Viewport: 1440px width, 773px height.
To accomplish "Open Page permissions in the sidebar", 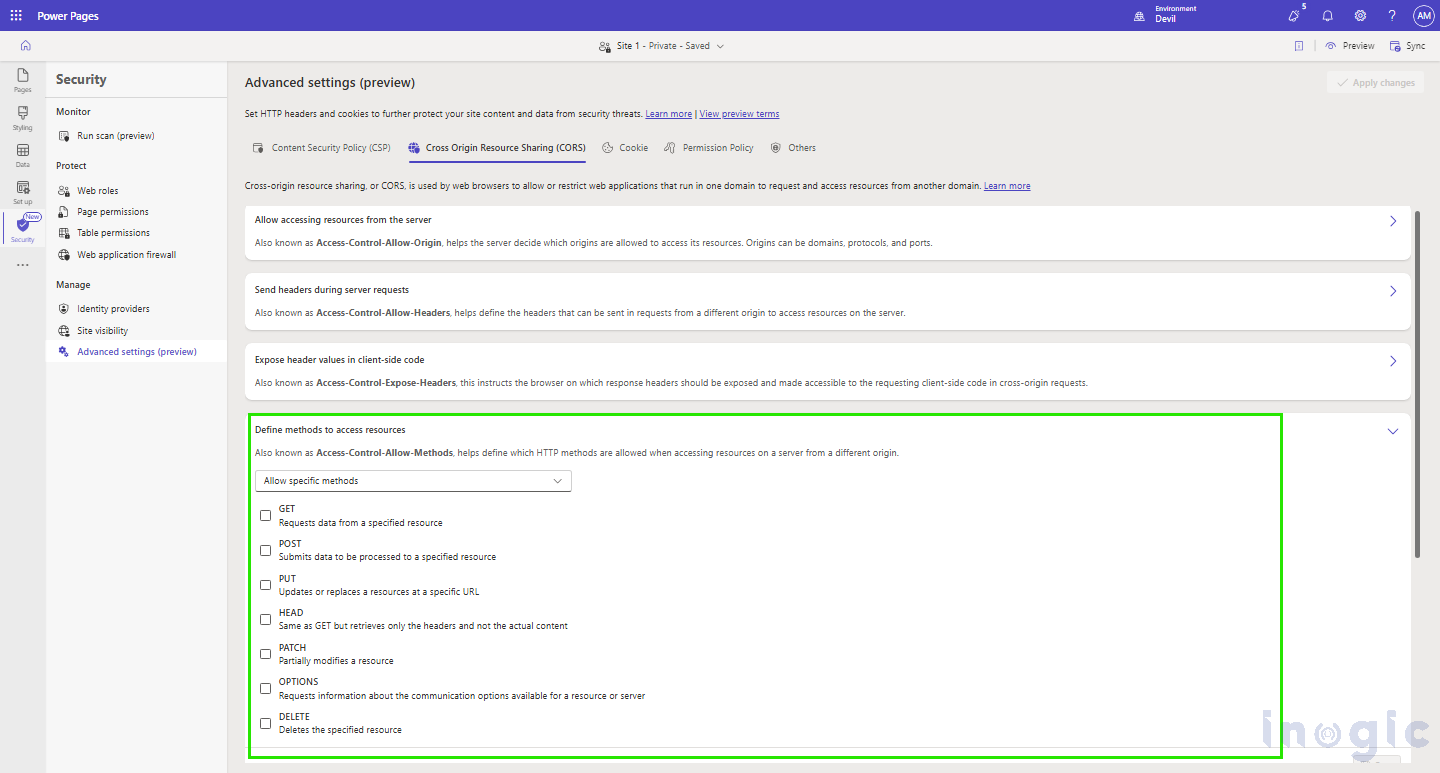I will [113, 212].
